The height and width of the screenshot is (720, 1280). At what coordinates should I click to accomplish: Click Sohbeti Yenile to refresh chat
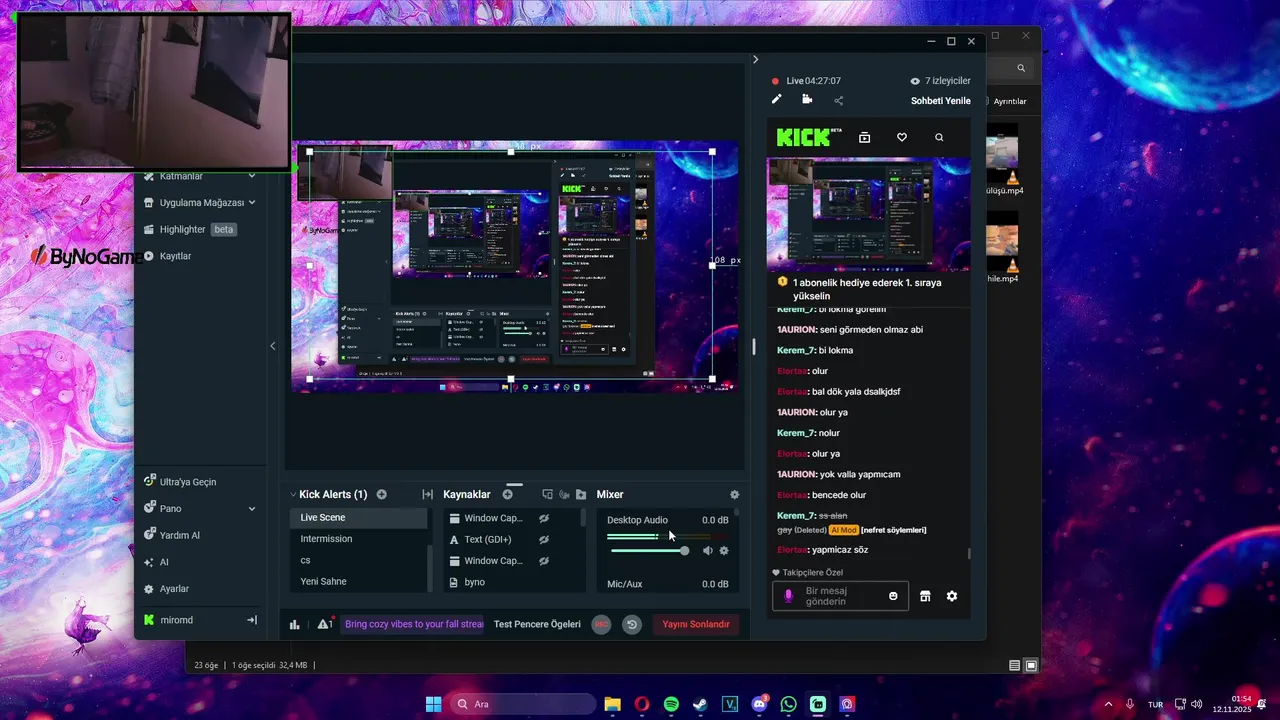[941, 101]
